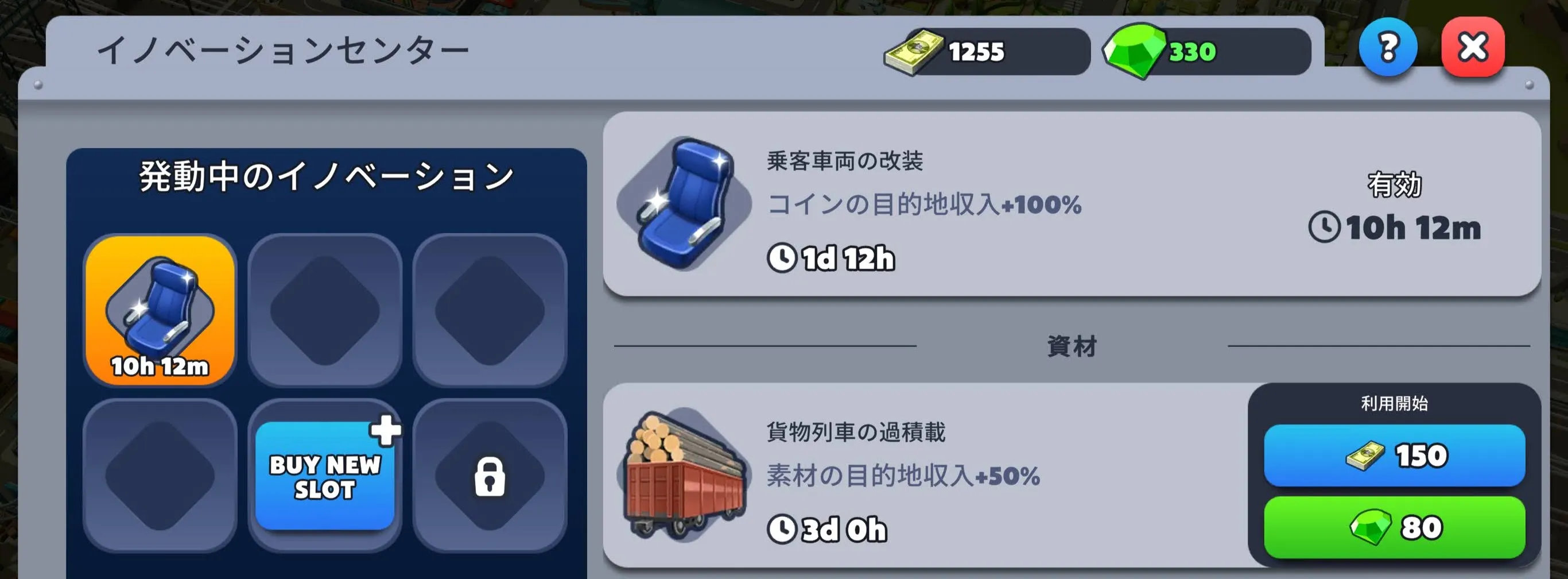The height and width of the screenshot is (579, 1568).
Task: Click the 10h 12m active timer clock
Action: tap(1324, 227)
